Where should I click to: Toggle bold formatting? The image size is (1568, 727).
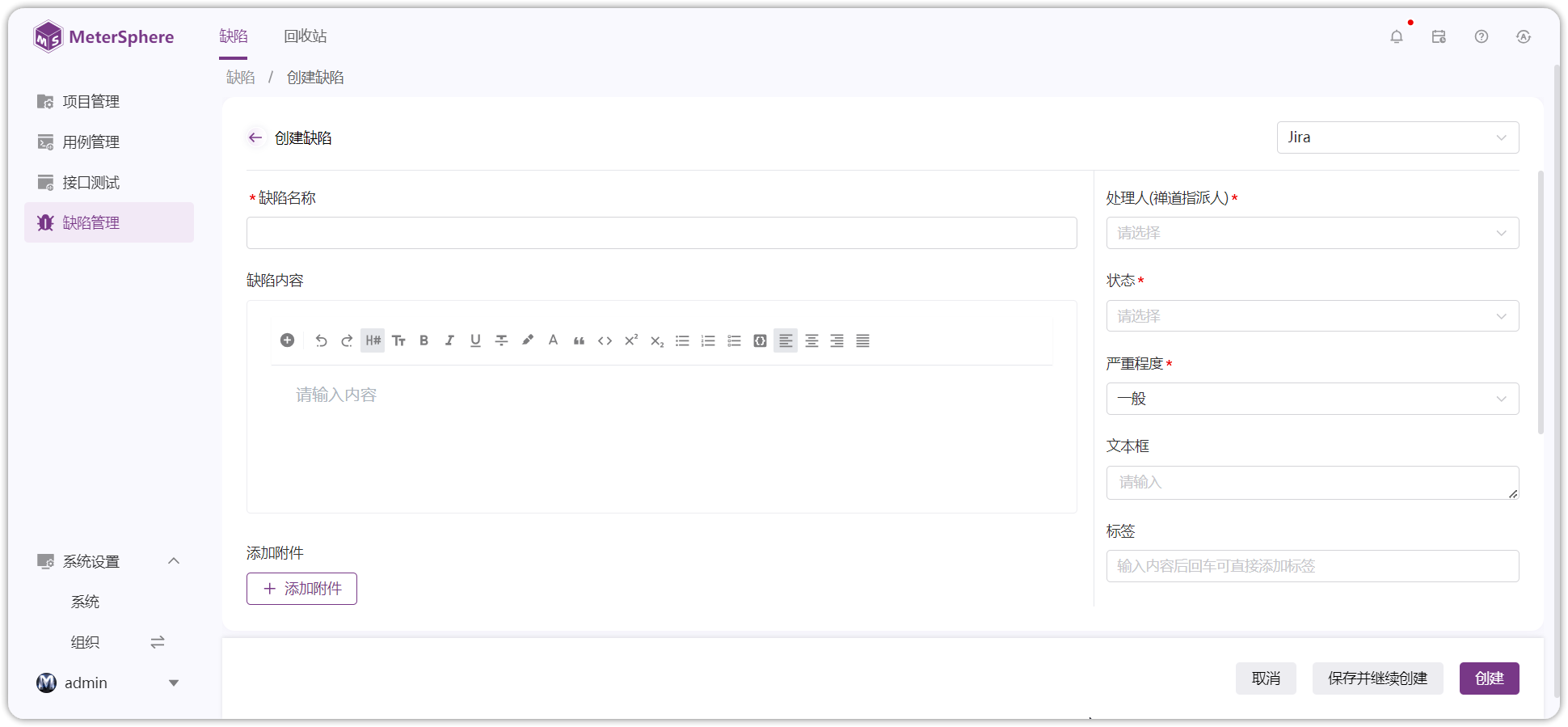(x=424, y=340)
